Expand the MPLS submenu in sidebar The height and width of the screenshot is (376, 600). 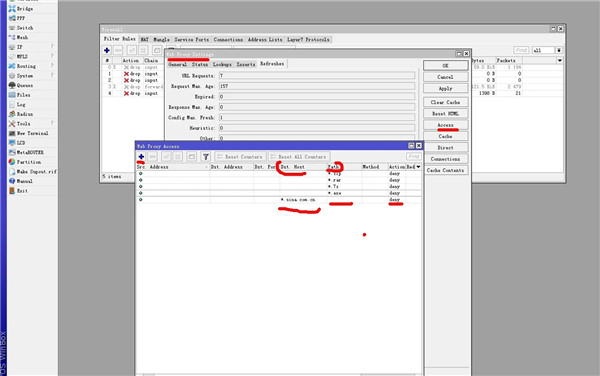tap(52, 56)
